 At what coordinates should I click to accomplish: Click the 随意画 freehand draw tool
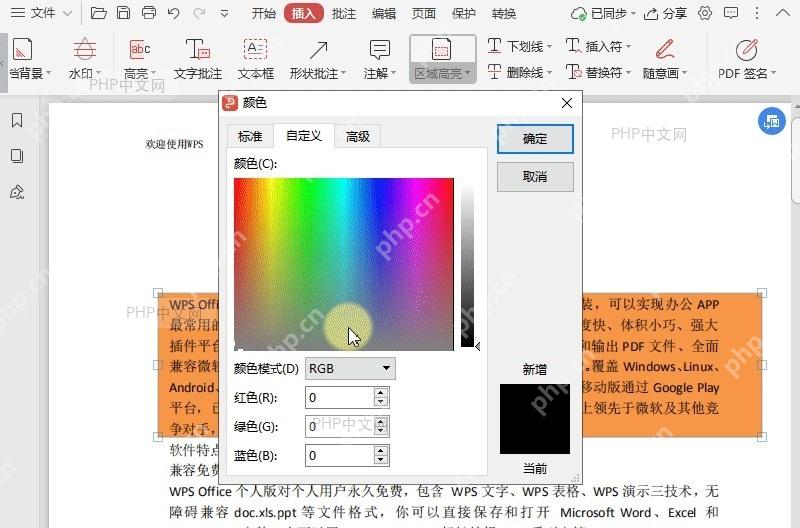click(x=665, y=59)
